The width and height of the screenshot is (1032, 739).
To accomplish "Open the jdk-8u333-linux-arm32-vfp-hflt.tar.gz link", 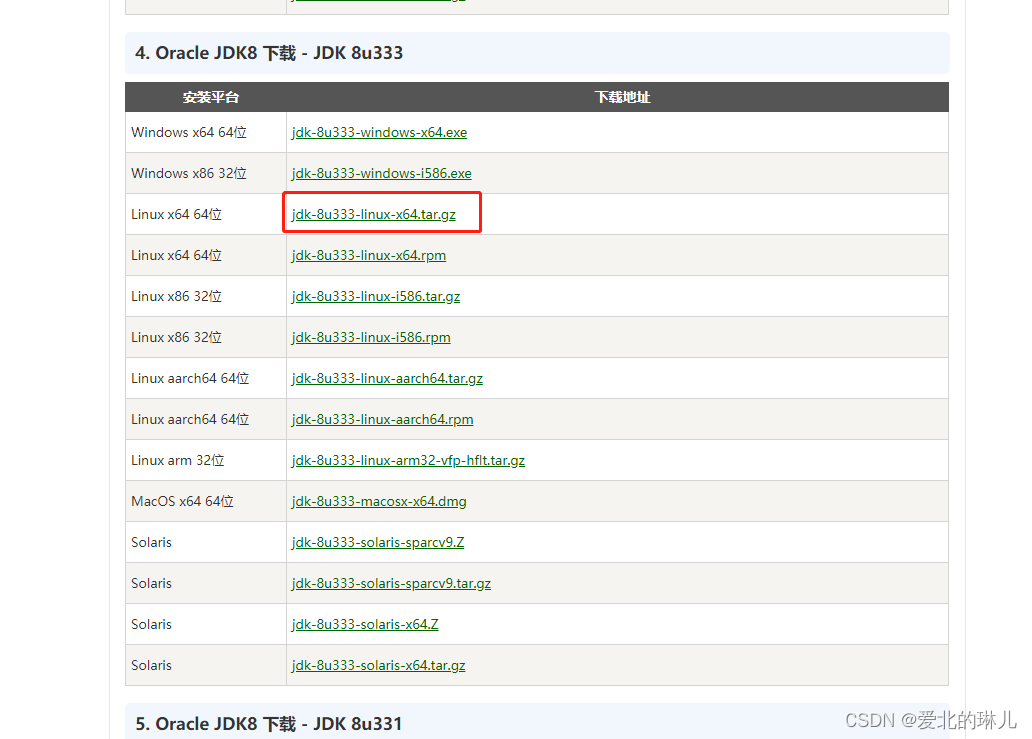I will [x=408, y=460].
